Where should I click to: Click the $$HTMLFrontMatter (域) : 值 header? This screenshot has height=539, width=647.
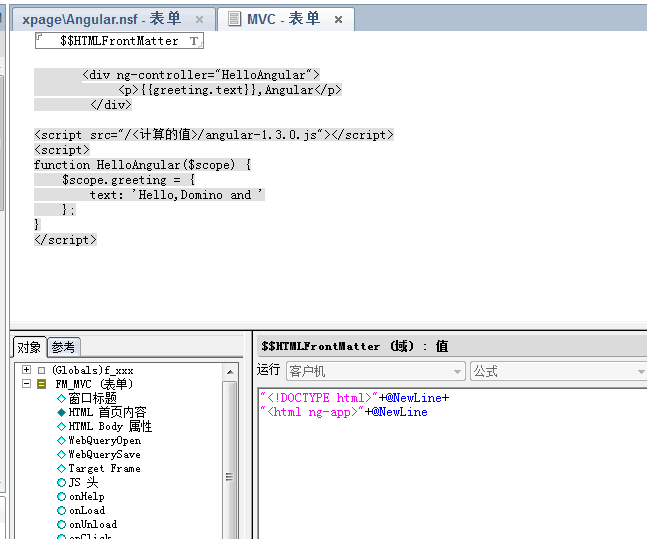[x=354, y=346]
